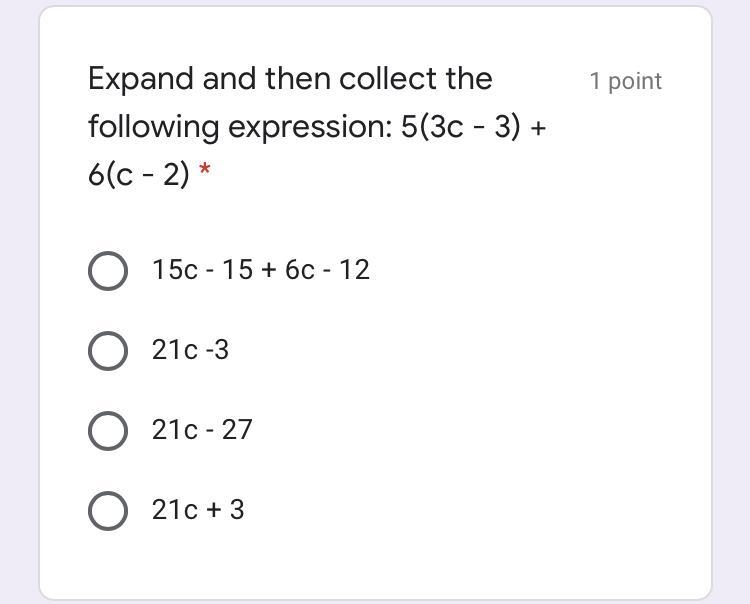Click the red required asterisk

point(205,169)
